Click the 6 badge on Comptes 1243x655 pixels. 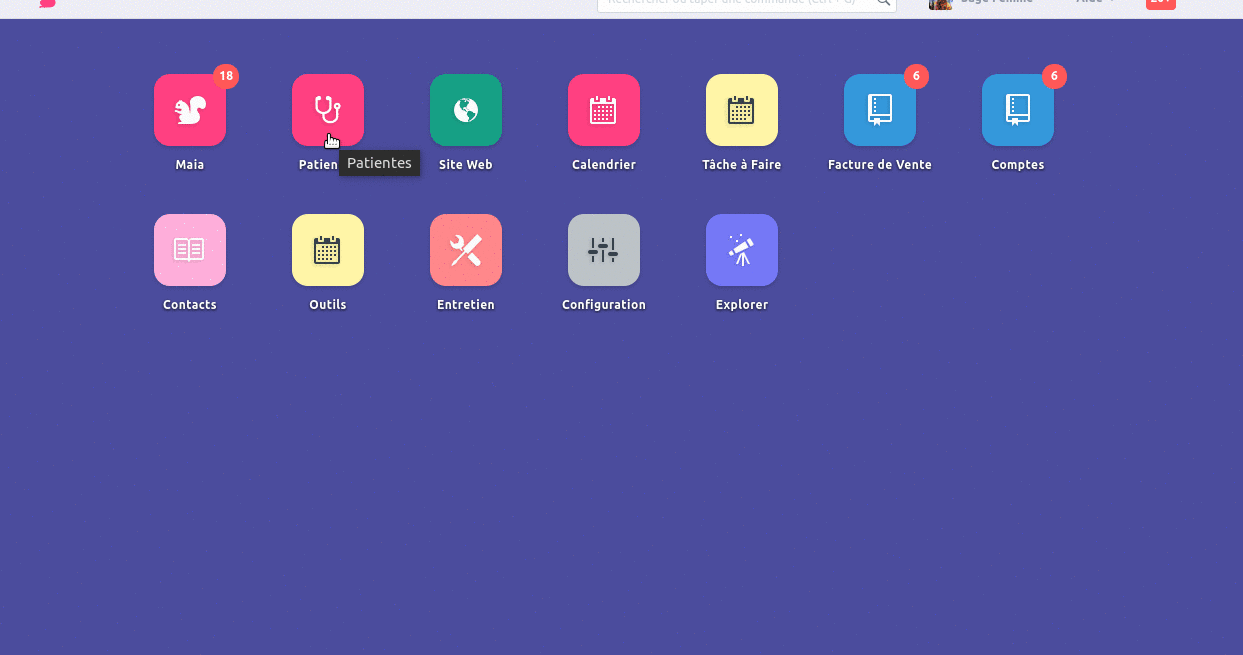[1054, 76]
